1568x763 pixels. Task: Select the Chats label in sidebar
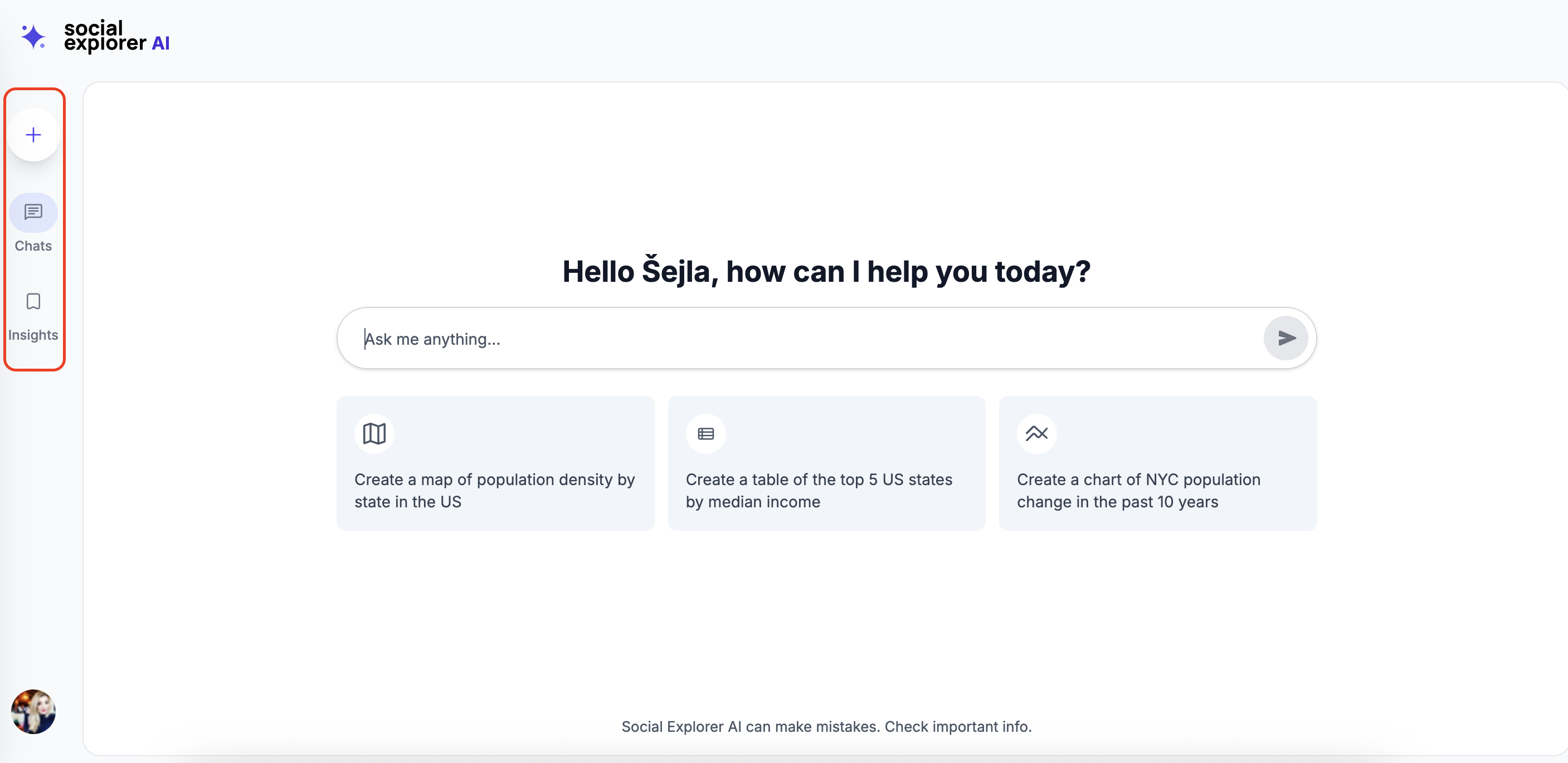click(x=33, y=246)
